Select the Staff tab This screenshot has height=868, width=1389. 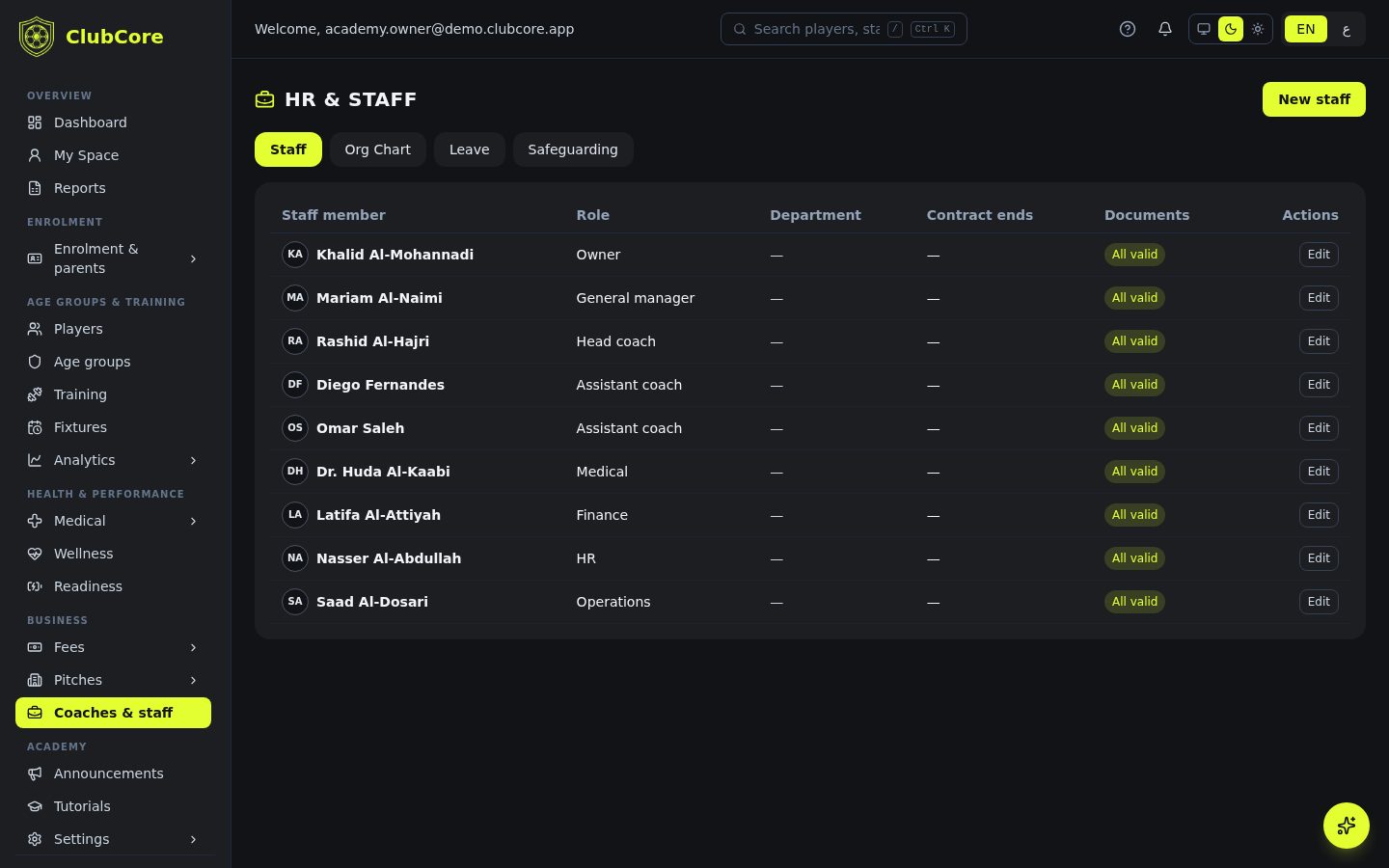click(x=288, y=149)
